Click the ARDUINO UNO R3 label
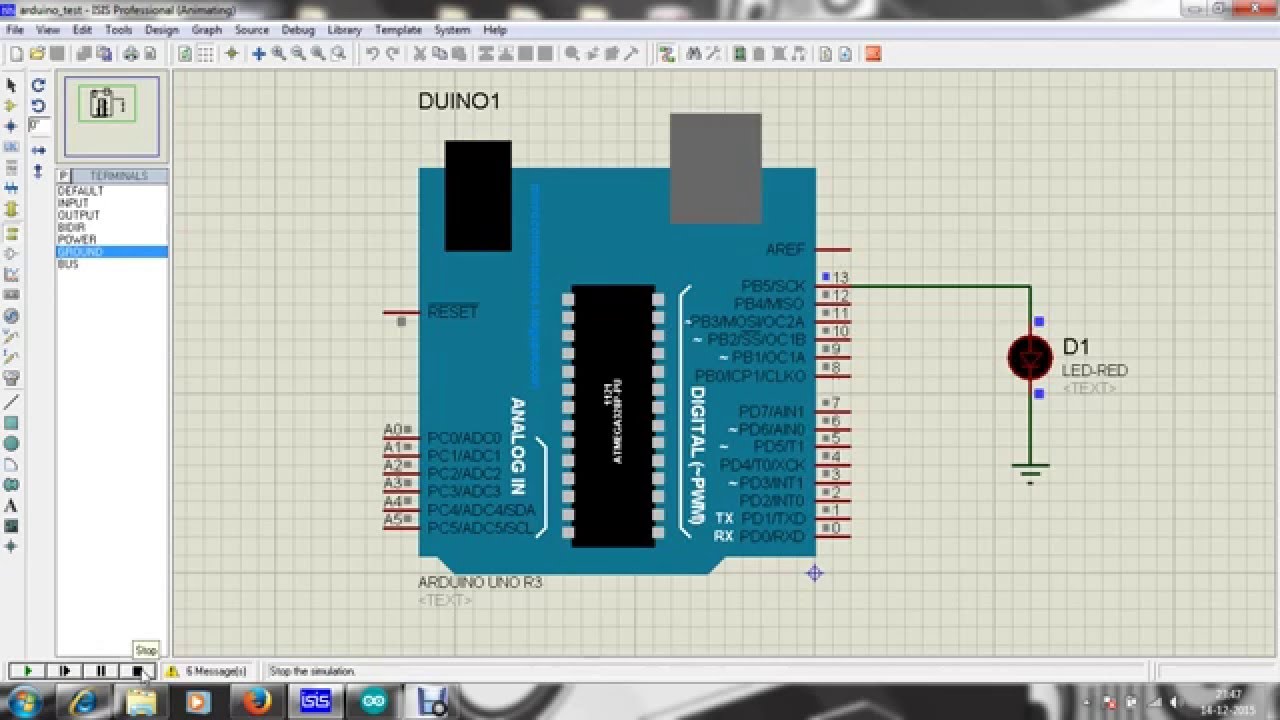 [480, 582]
